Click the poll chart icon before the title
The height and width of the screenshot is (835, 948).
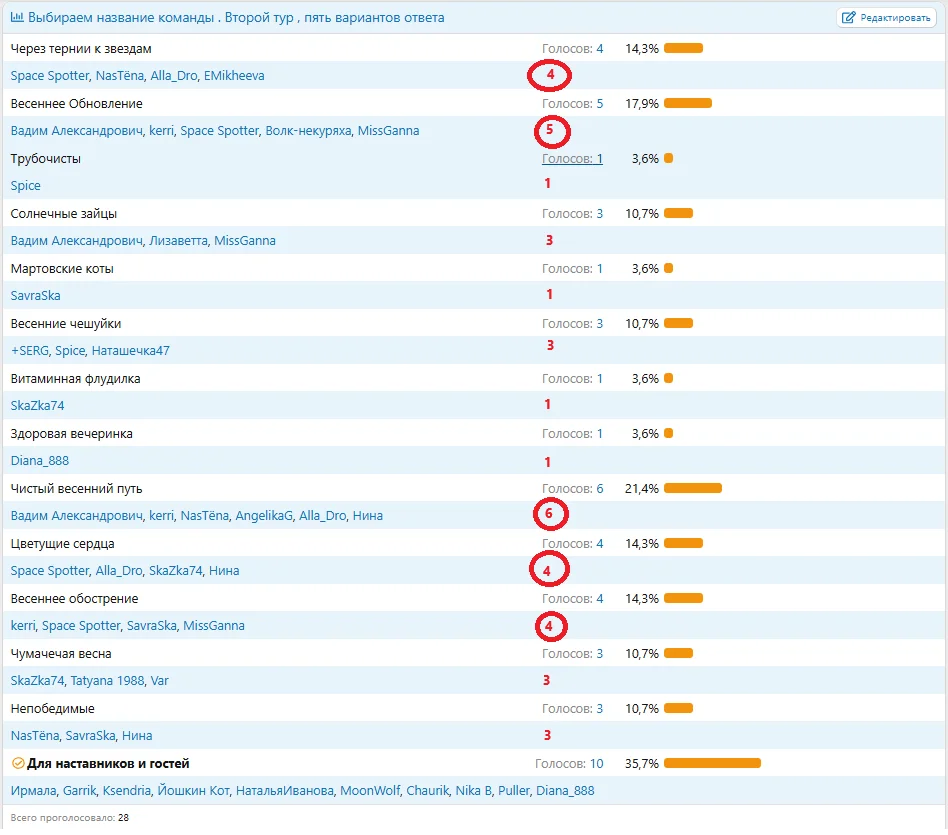[x=16, y=17]
